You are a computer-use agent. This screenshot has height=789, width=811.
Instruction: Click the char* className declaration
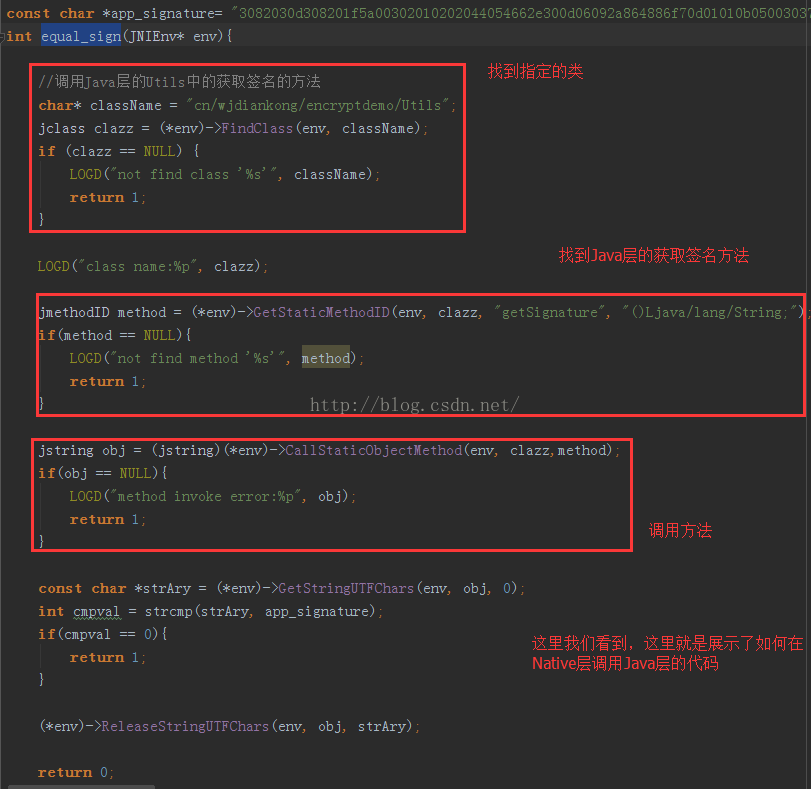[x=100, y=106]
